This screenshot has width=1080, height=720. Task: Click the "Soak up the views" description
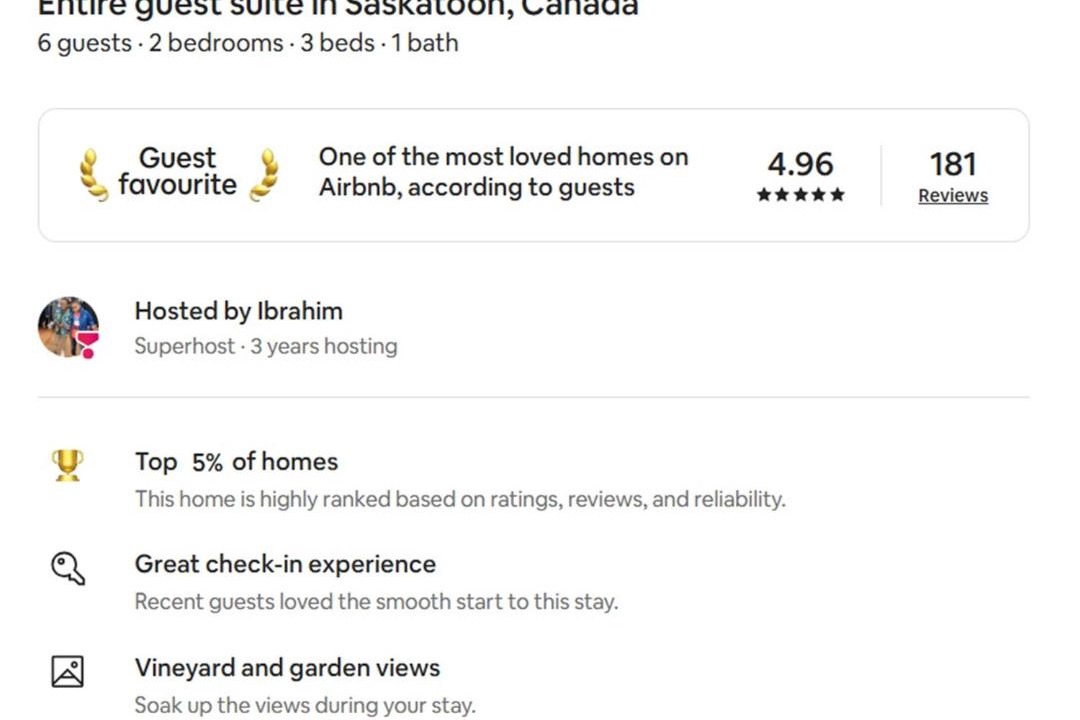coord(304,705)
